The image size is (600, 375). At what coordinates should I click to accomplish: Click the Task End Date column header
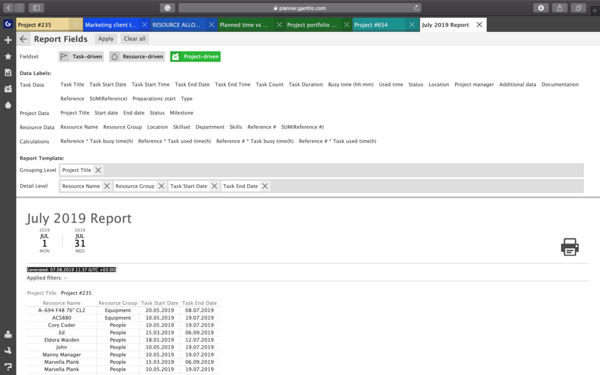coord(199,303)
